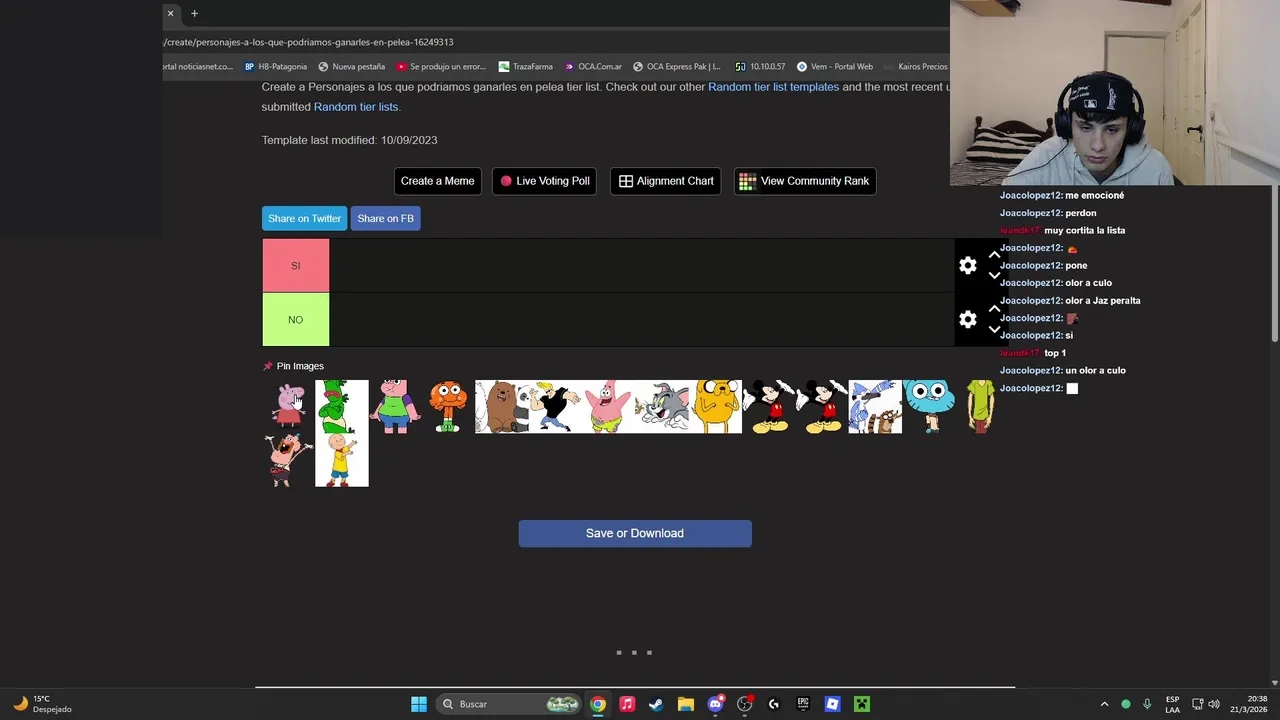The height and width of the screenshot is (720, 1280).
Task: Open settings gear for the SI tier row
Action: (x=967, y=266)
